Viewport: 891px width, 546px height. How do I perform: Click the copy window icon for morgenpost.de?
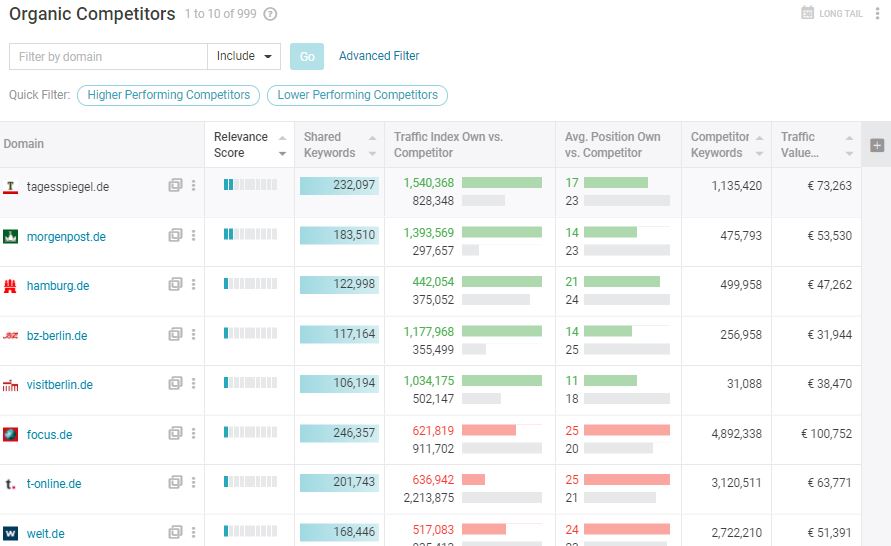[175, 235]
